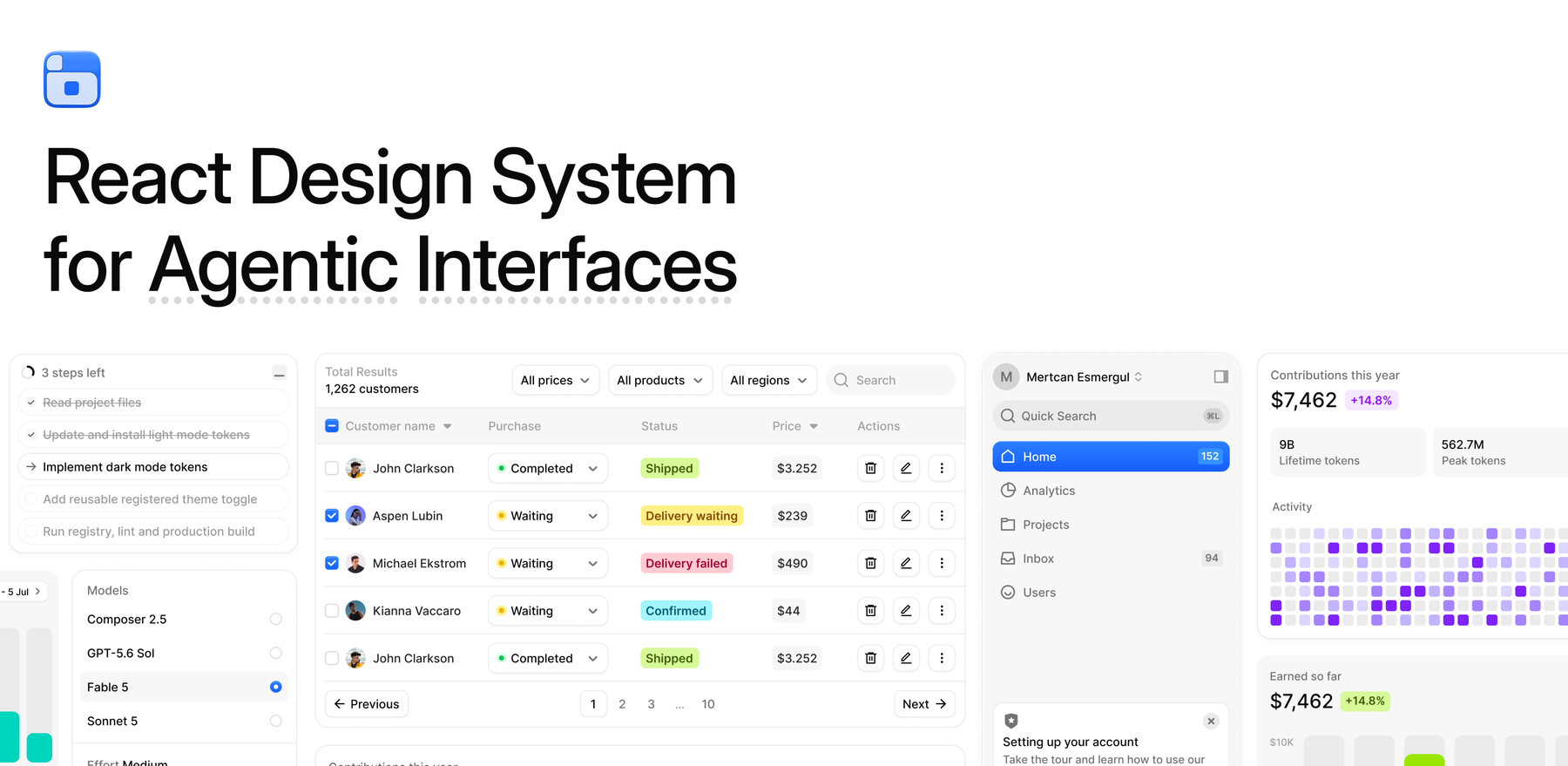Image resolution: width=1568 pixels, height=766 pixels.
Task: Open more actions for Kianna Vaccaro
Action: [942, 611]
